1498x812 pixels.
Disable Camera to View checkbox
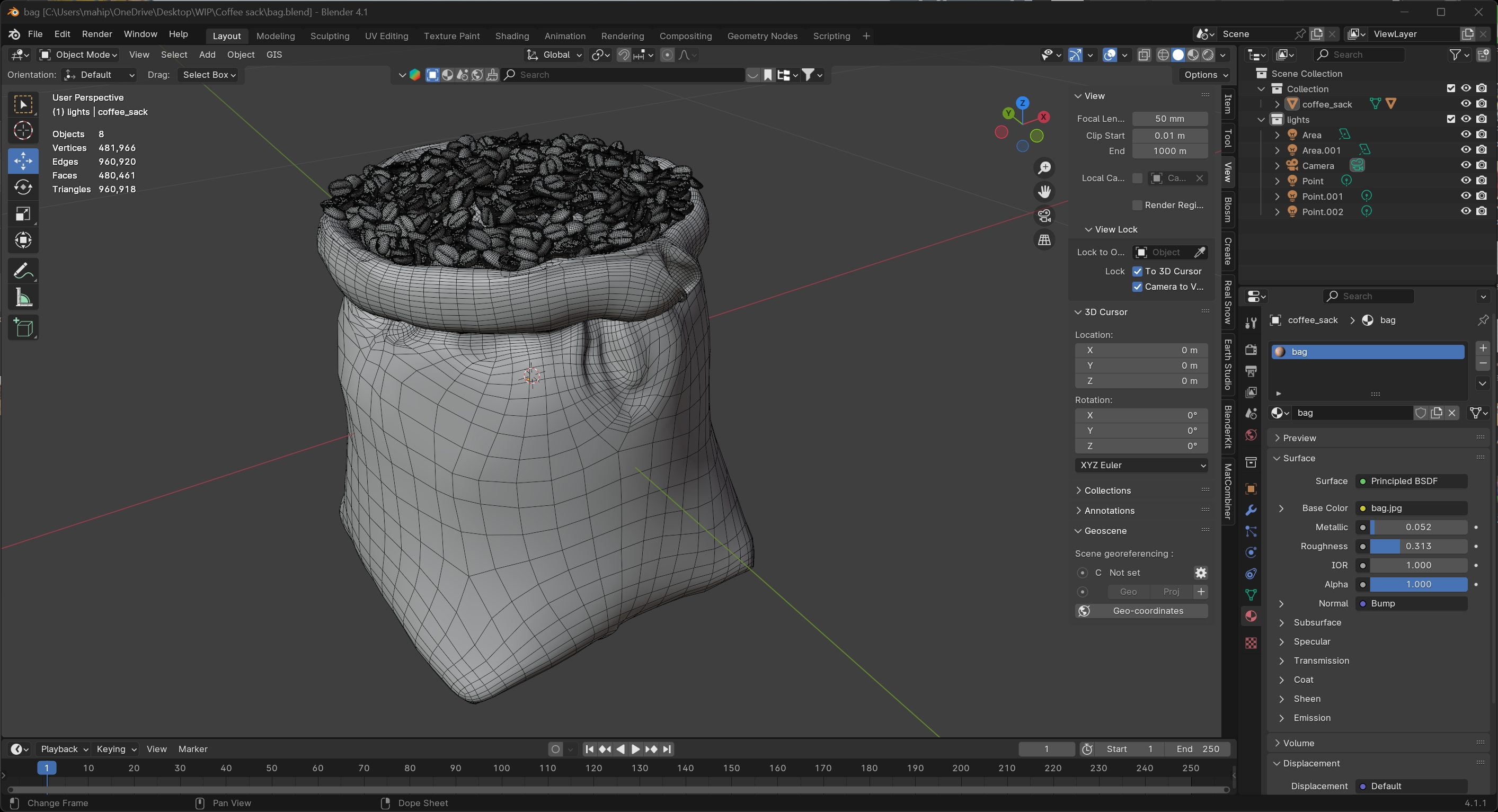(1138, 287)
